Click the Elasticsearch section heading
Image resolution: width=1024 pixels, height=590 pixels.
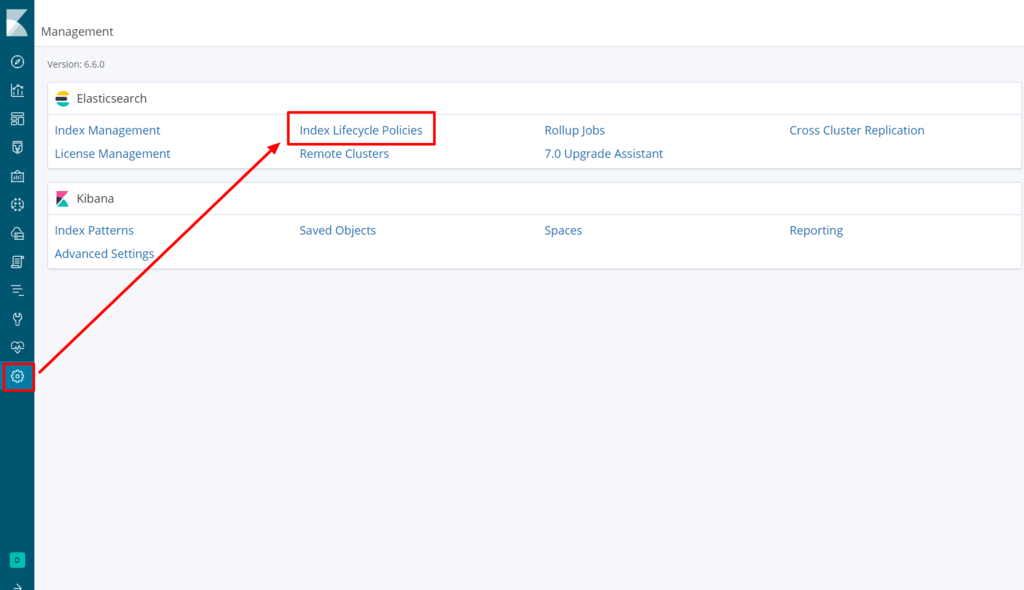pyautogui.click(x=112, y=99)
